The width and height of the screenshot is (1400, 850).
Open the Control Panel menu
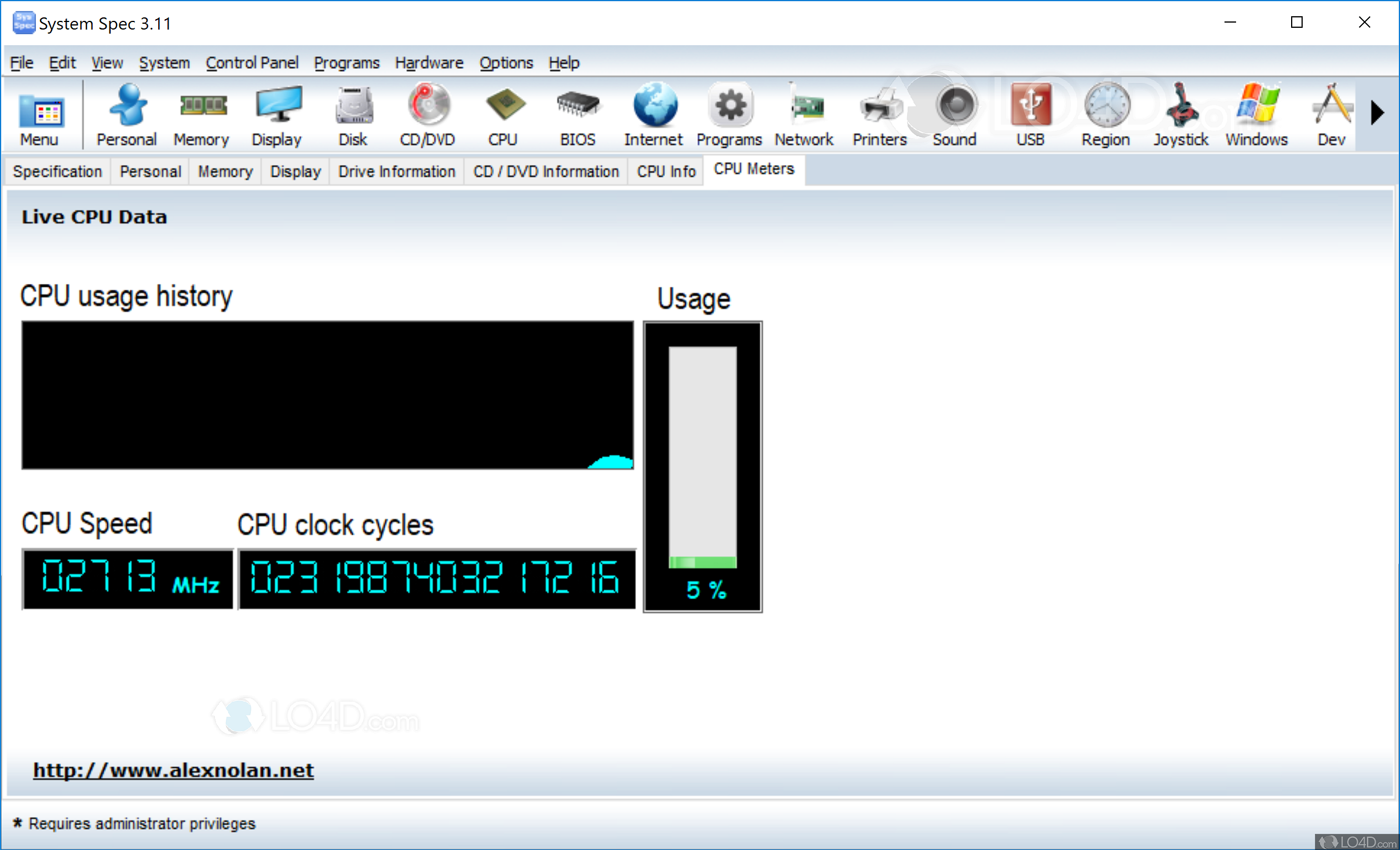click(x=252, y=63)
